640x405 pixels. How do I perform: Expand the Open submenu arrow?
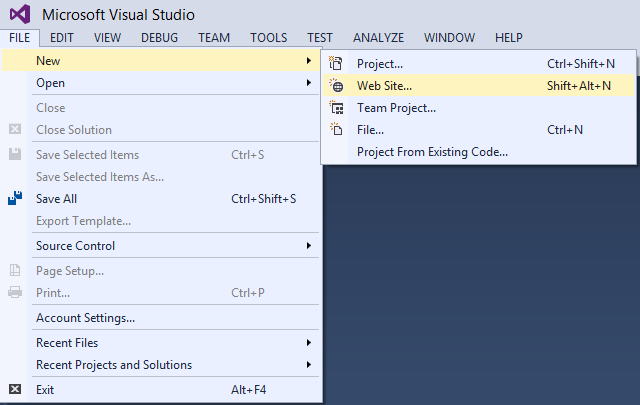(x=309, y=83)
